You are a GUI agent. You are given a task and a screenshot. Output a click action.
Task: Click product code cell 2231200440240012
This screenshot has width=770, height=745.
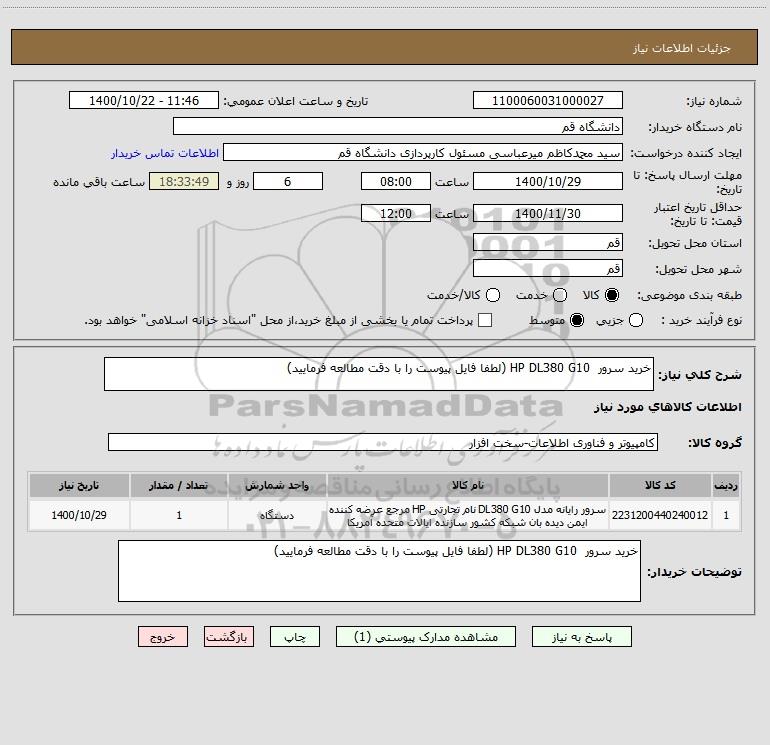click(x=660, y=515)
